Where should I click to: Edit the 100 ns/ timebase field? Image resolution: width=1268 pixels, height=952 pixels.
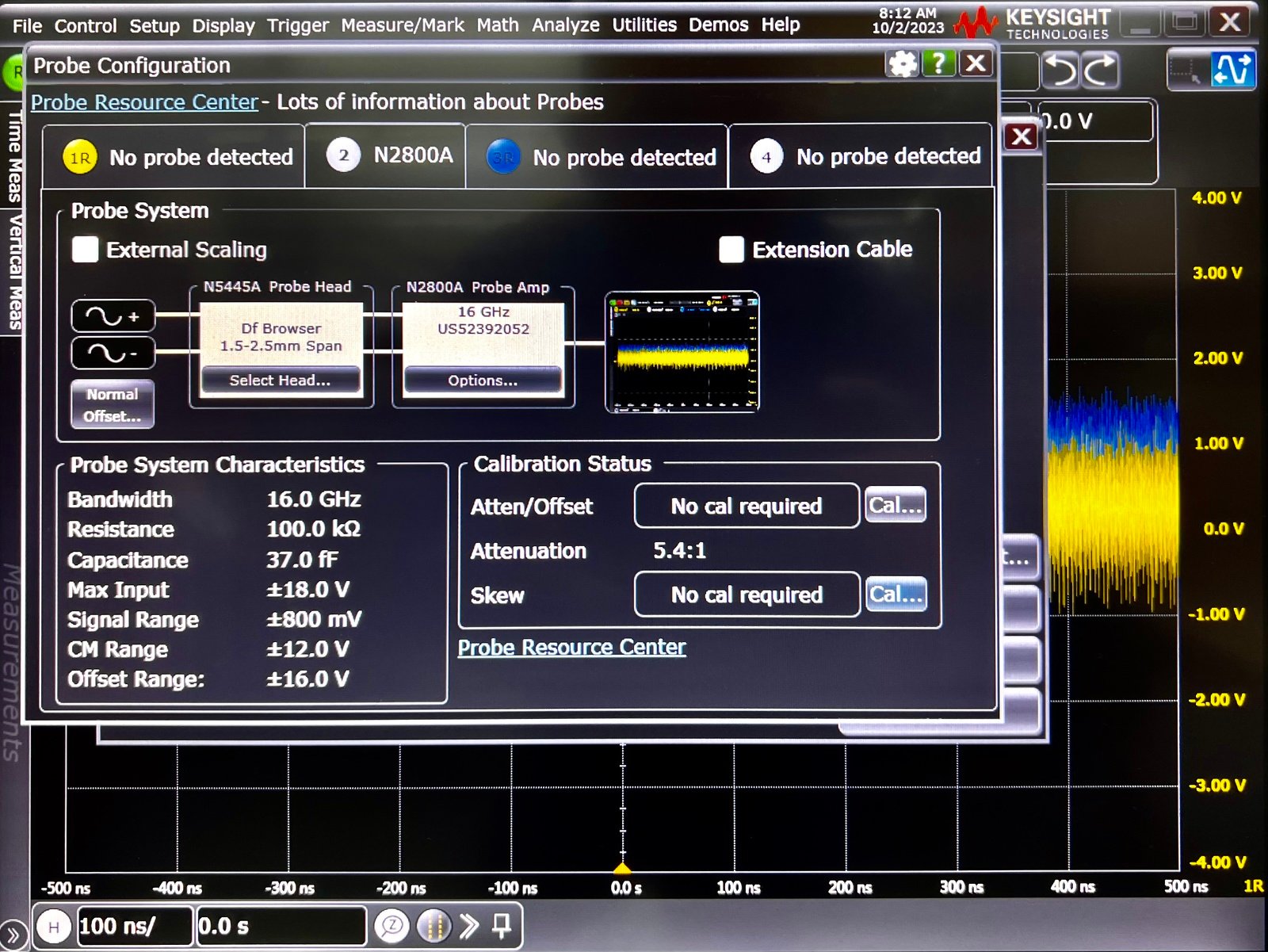pyautogui.click(x=135, y=926)
